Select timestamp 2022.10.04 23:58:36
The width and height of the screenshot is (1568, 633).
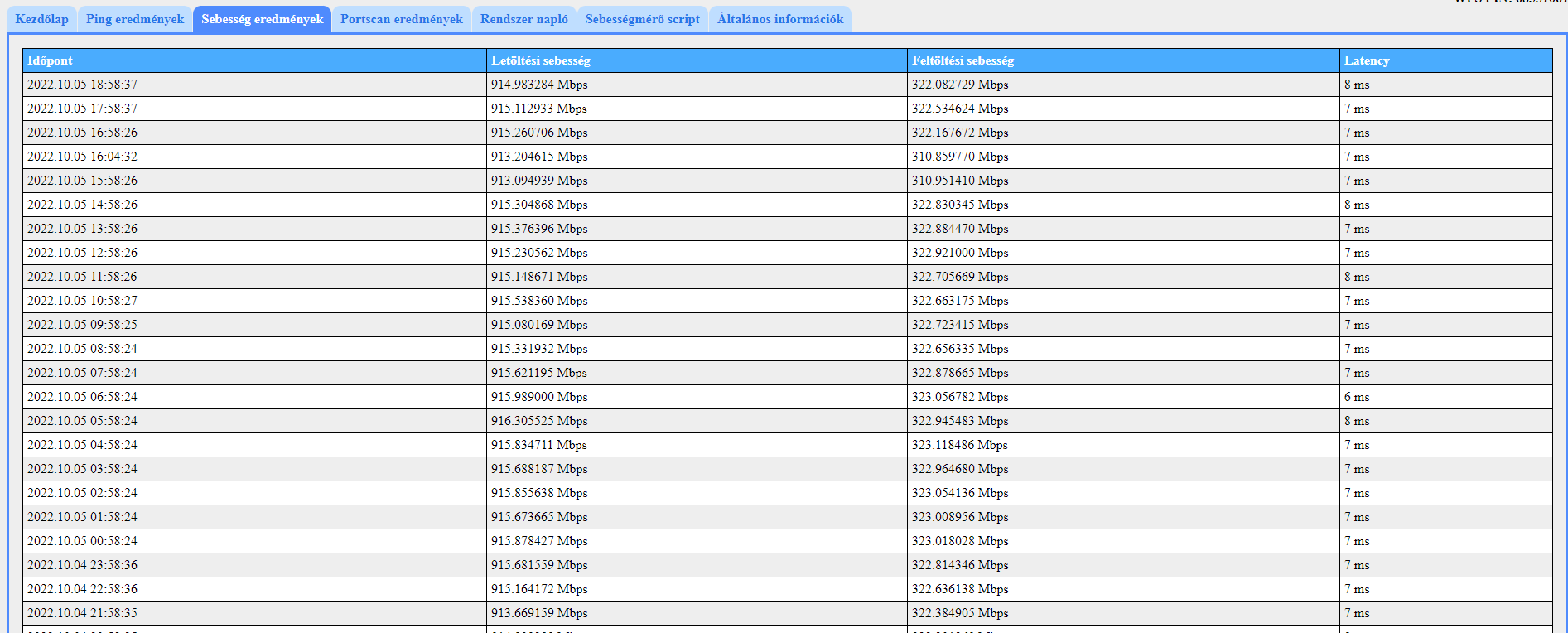point(83,565)
